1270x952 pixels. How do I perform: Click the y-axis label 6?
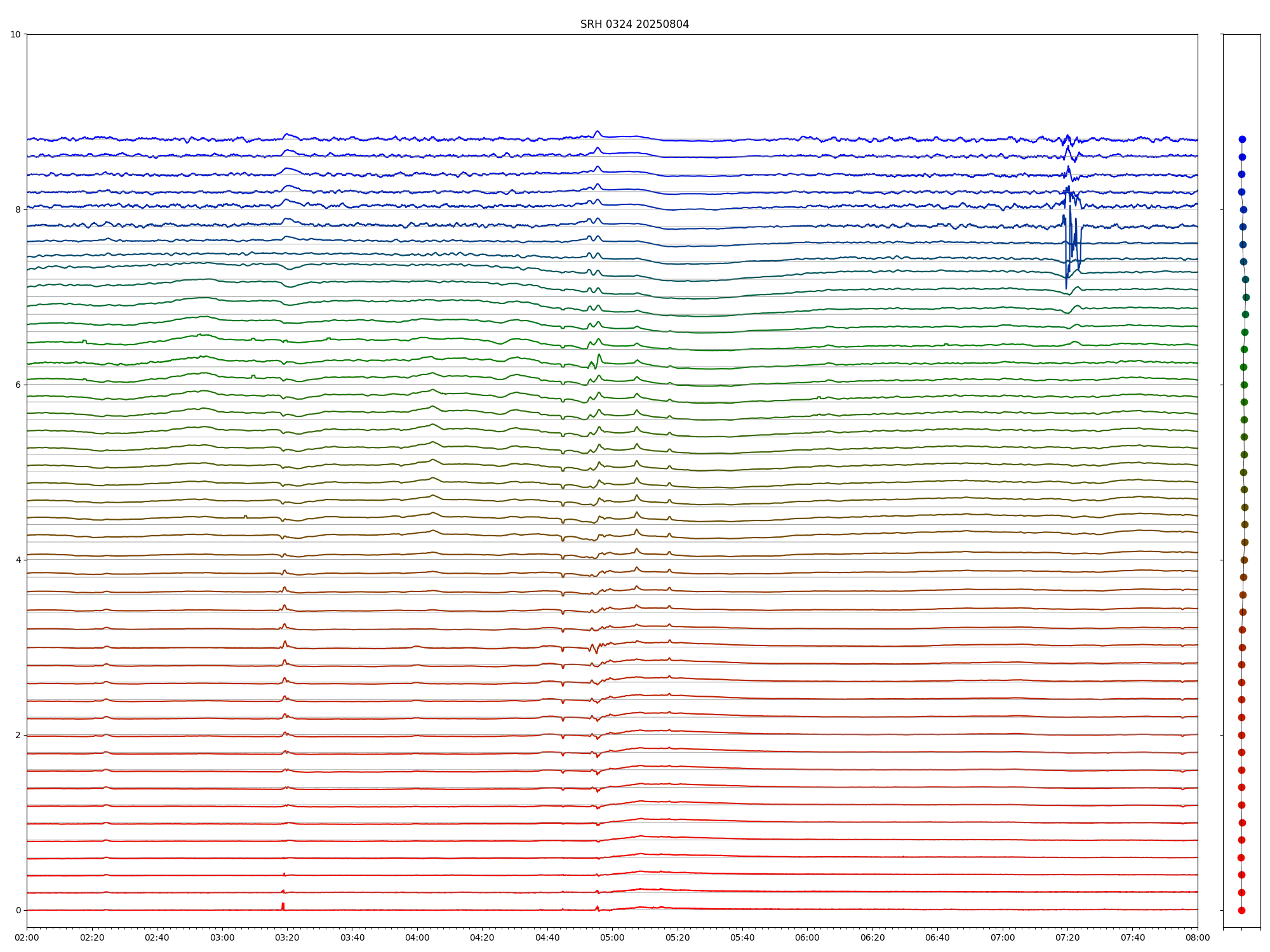click(x=18, y=385)
